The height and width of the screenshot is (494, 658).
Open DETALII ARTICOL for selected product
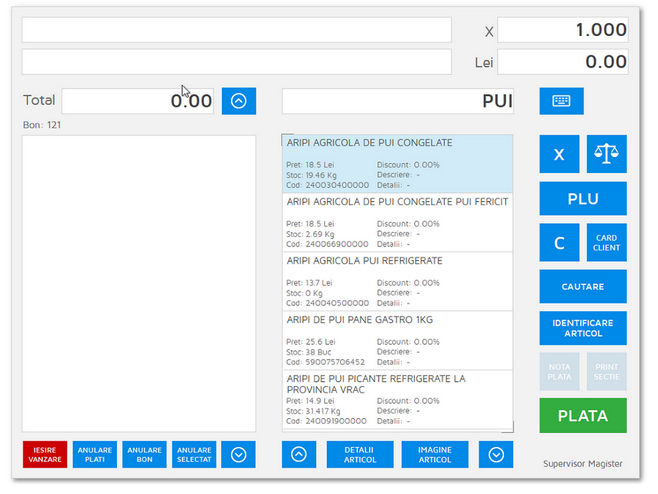click(x=359, y=454)
